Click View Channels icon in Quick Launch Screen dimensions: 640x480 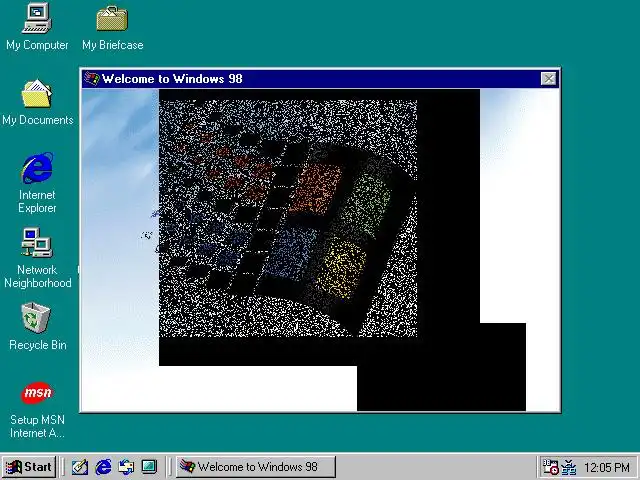149,467
